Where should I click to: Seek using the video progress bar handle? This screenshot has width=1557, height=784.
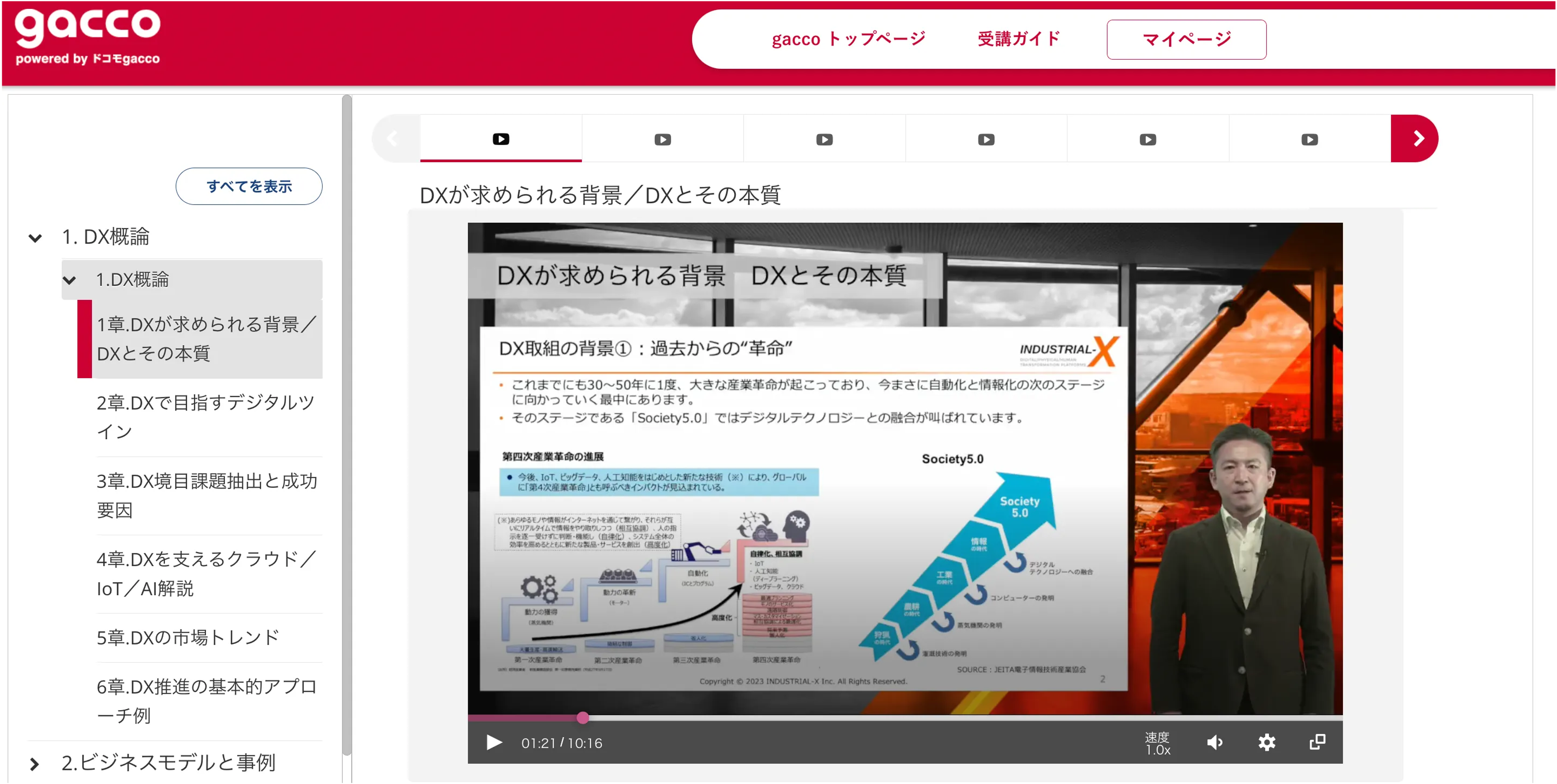[x=582, y=717]
